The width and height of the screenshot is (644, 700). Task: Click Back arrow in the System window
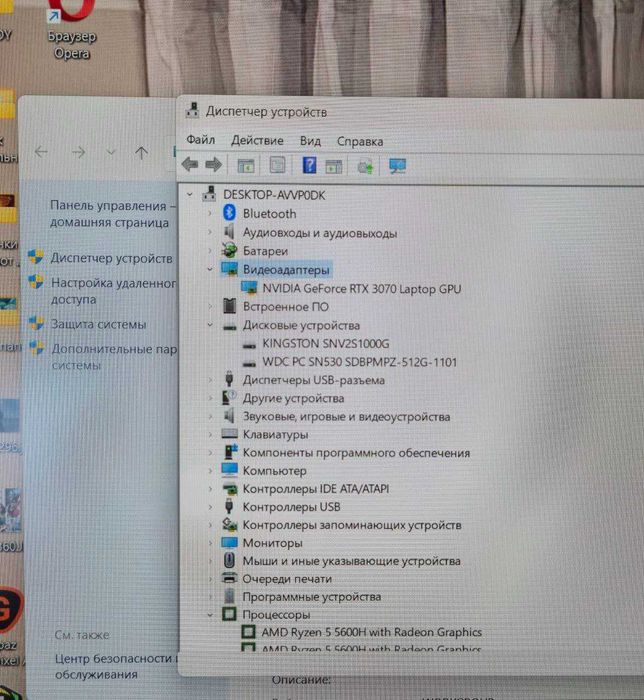(x=42, y=152)
